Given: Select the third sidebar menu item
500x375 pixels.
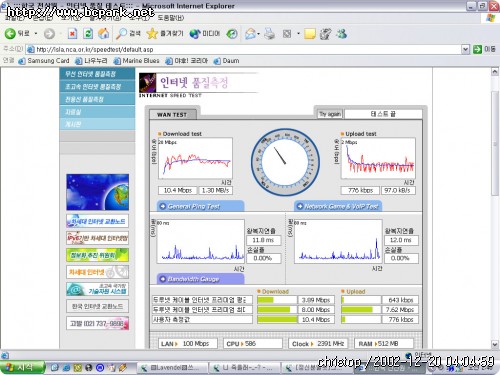Looking at the screenshot, I should pyautogui.click(x=97, y=99).
